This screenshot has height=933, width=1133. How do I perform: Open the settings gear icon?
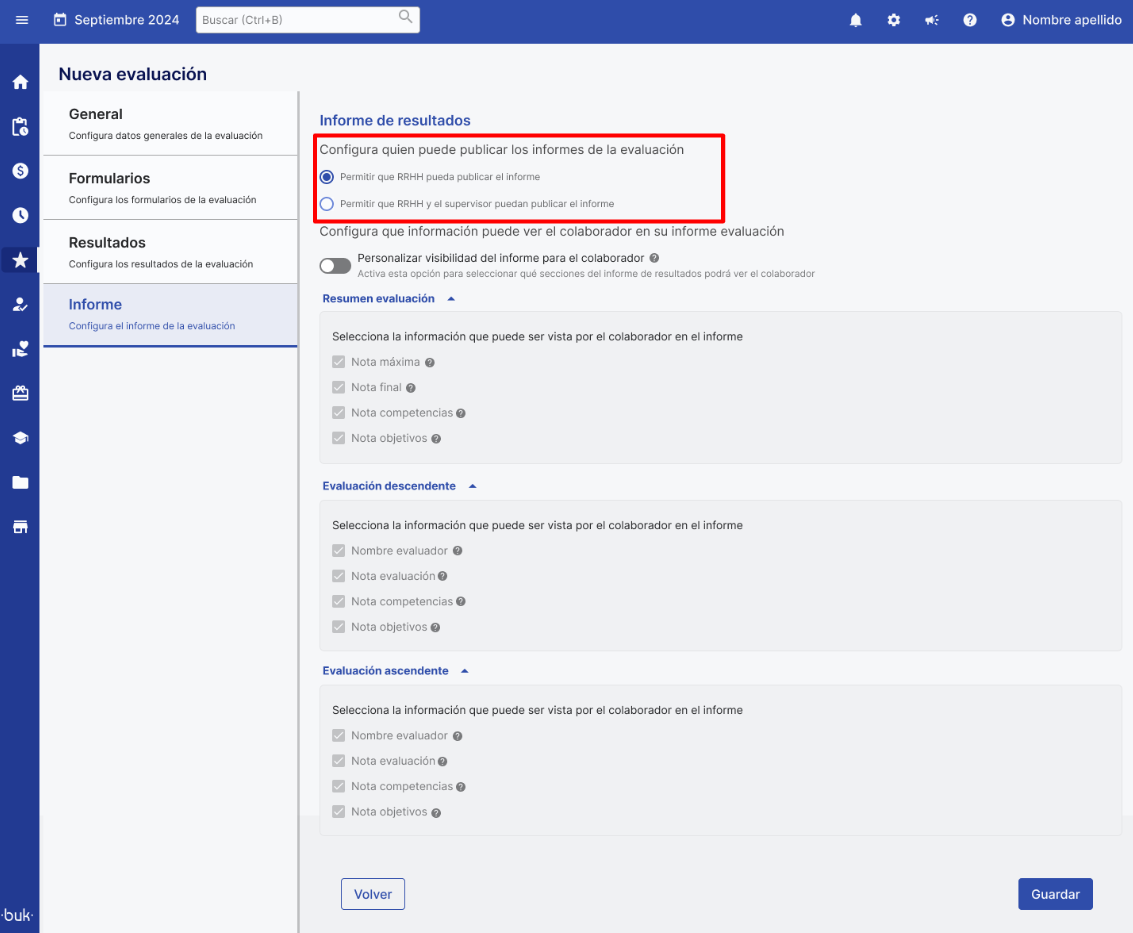894,20
